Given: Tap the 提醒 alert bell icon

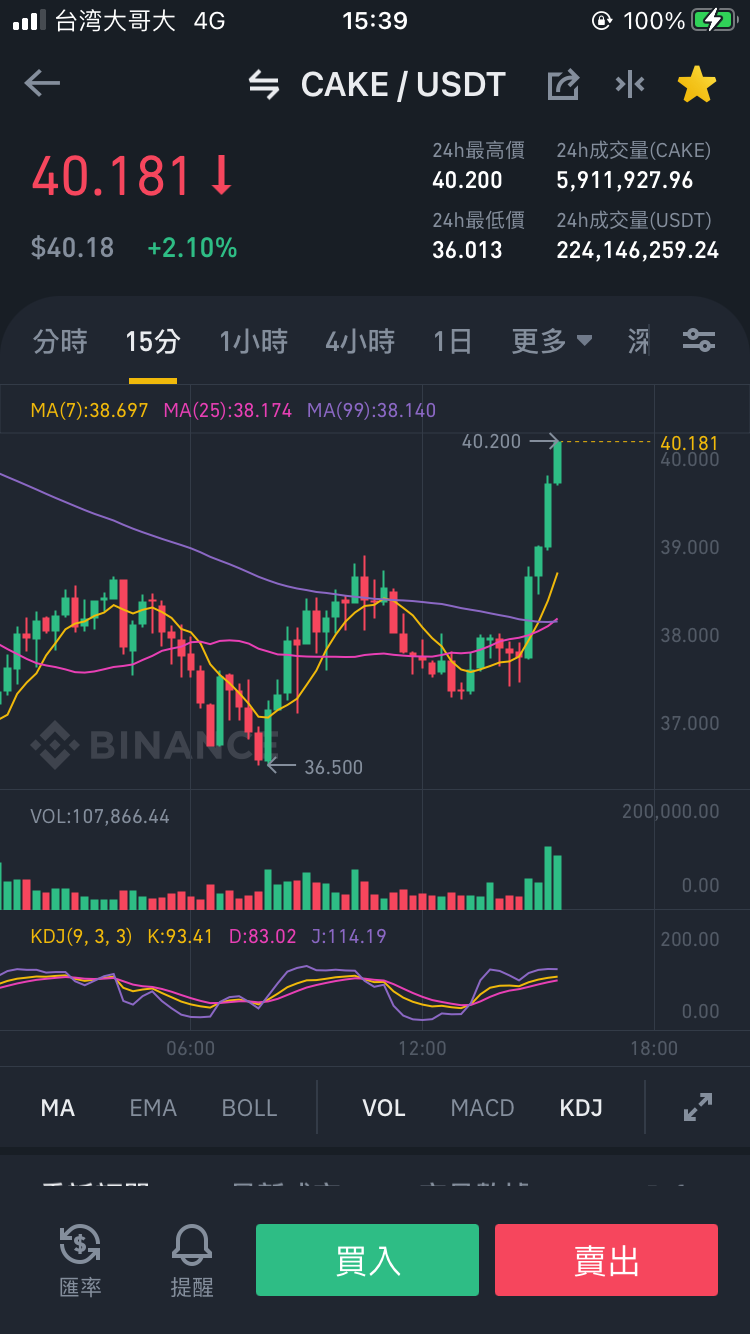Looking at the screenshot, I should click(x=192, y=1261).
